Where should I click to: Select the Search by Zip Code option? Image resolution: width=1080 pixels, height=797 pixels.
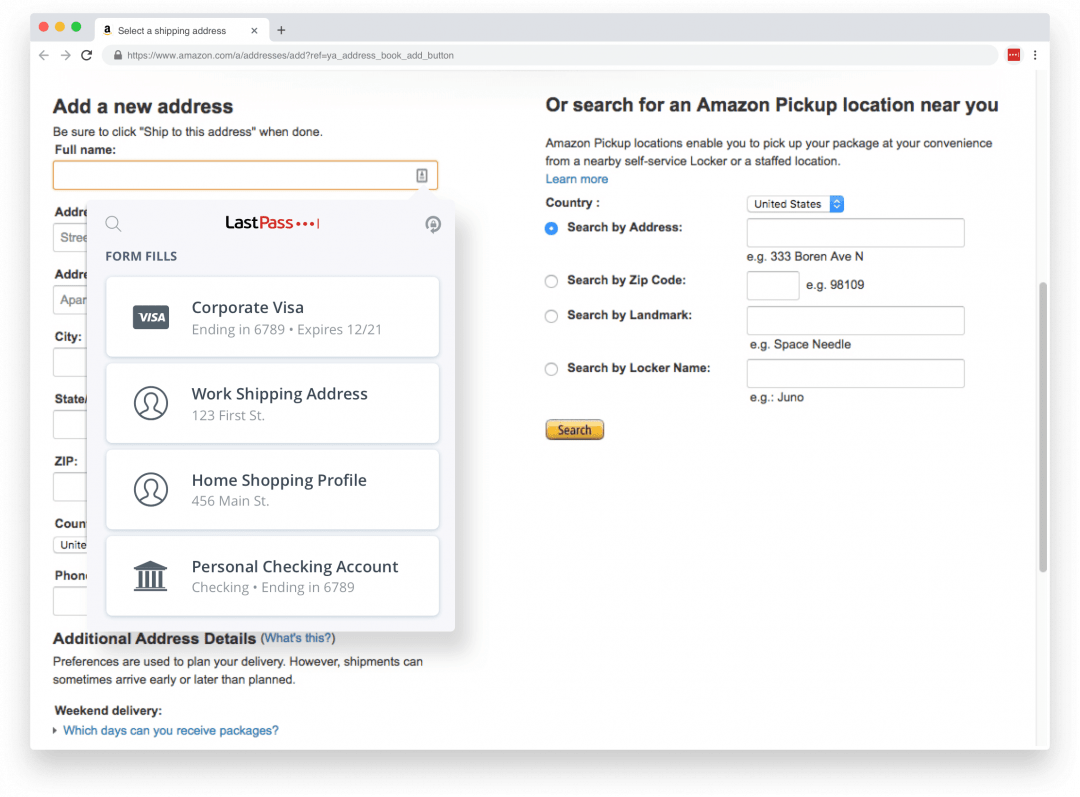pos(551,281)
